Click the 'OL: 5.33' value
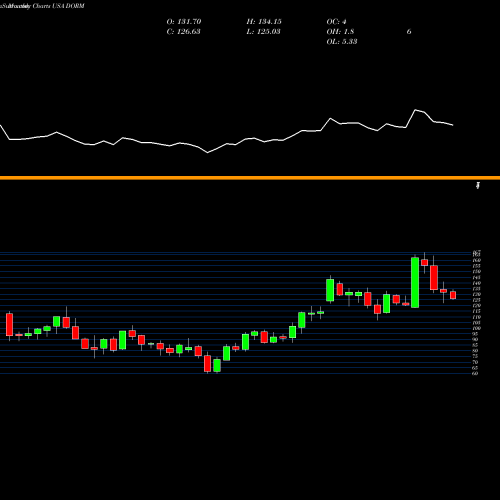Screen dimensions: 500x500 (x=342, y=42)
